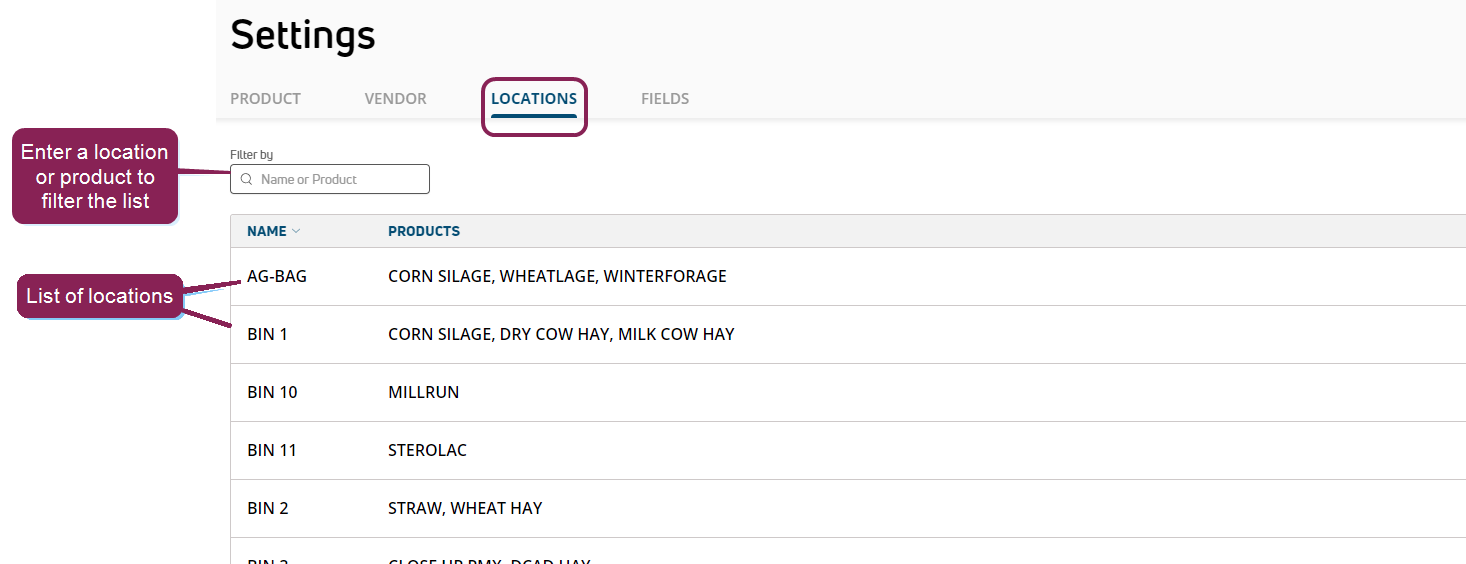Image resolution: width=1466 pixels, height=564 pixels.
Task: Click the NAME column sort chevron
Action: [296, 231]
